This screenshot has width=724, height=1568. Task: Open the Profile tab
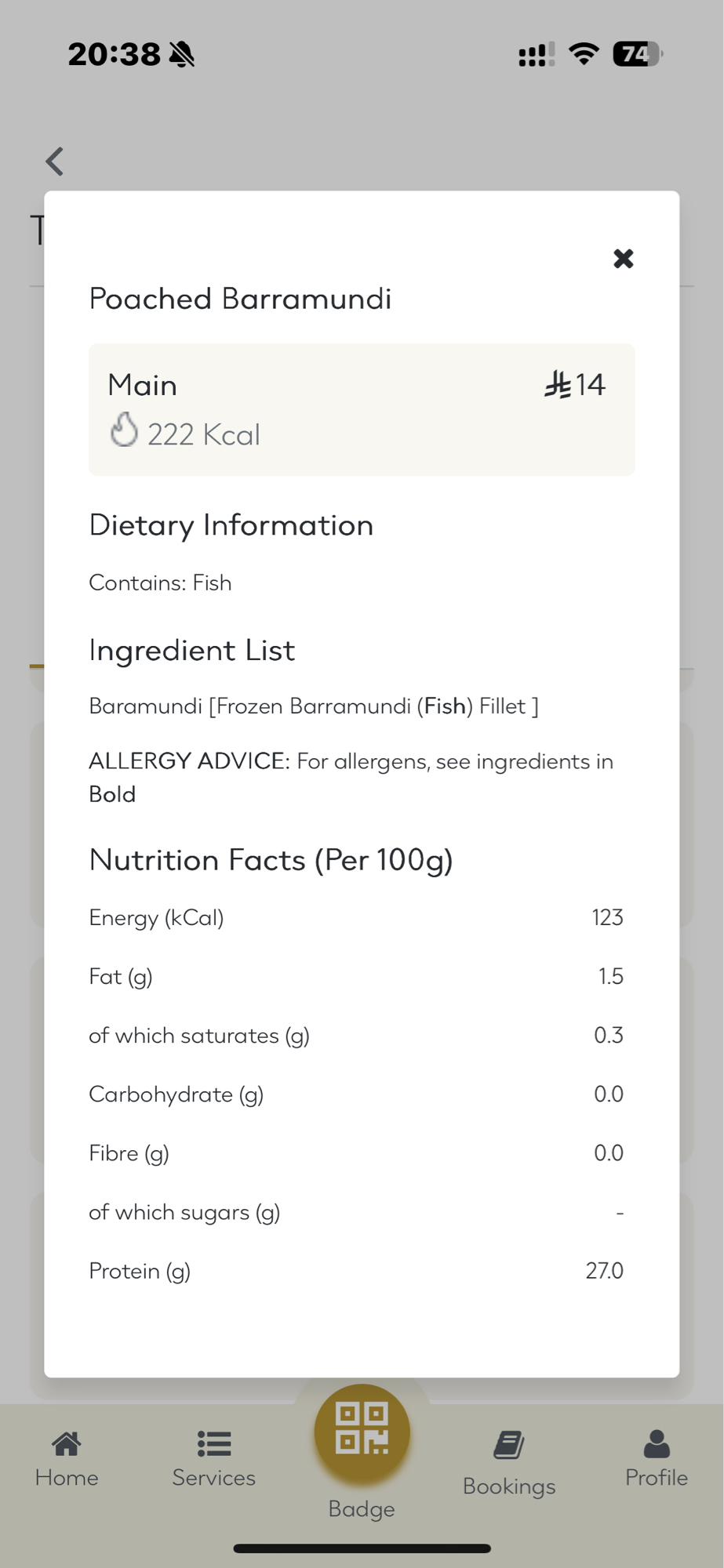click(x=657, y=1459)
